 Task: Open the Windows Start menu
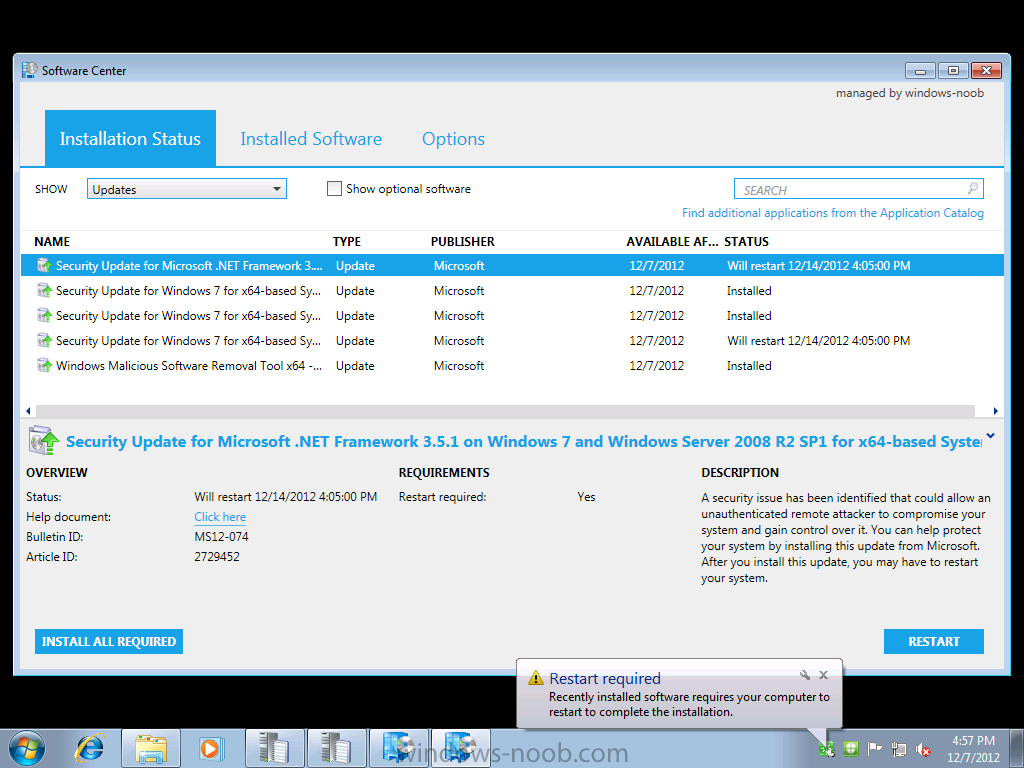(x=27, y=748)
